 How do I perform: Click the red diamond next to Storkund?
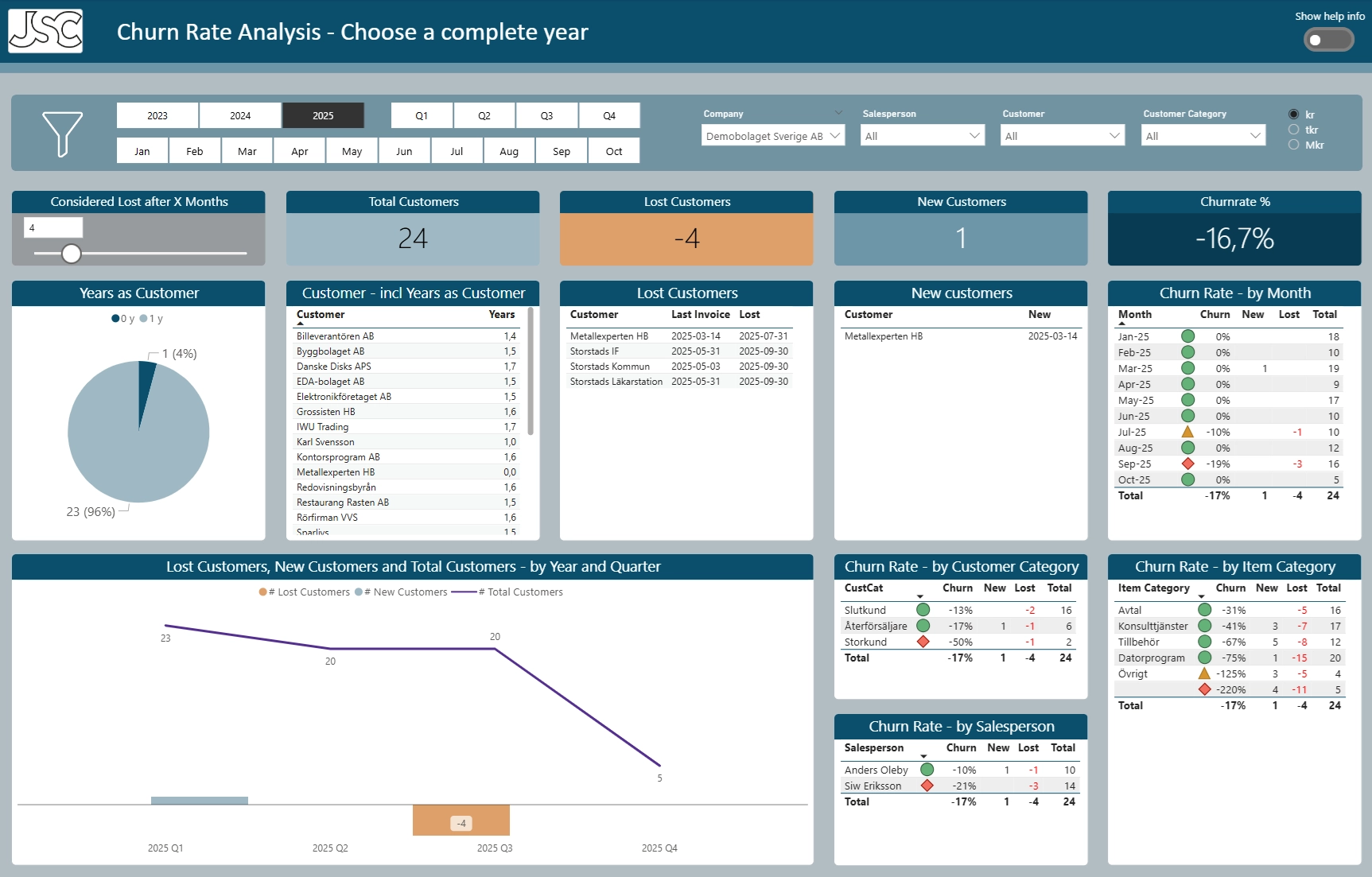coord(923,642)
